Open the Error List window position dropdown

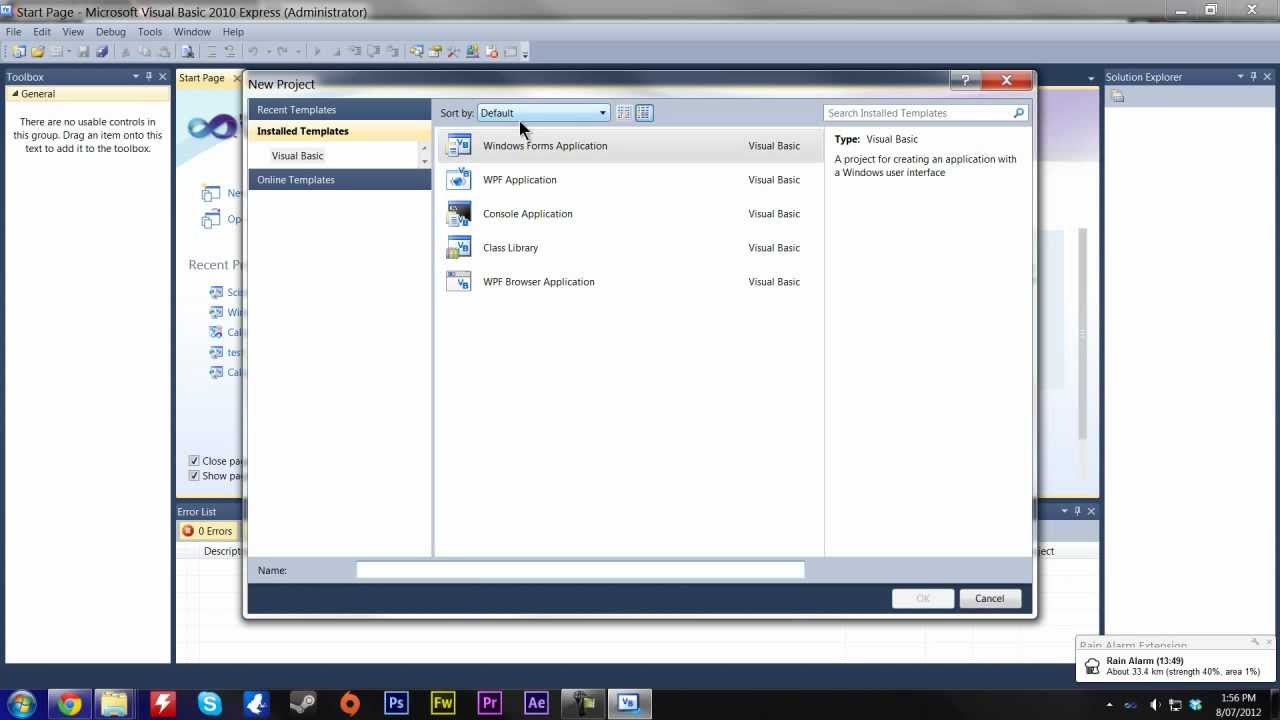click(1064, 511)
